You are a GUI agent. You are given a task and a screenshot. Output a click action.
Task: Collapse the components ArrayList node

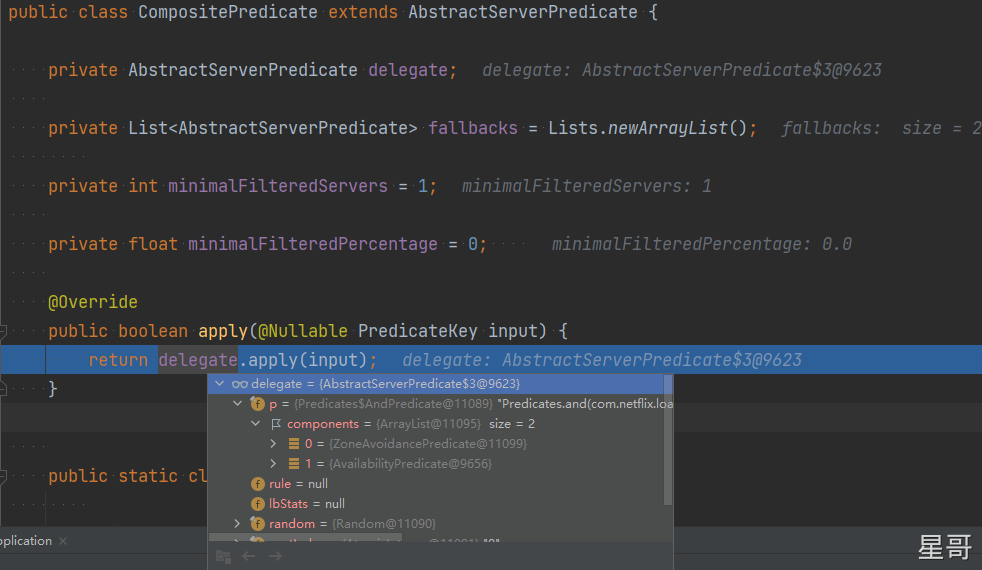click(256, 424)
